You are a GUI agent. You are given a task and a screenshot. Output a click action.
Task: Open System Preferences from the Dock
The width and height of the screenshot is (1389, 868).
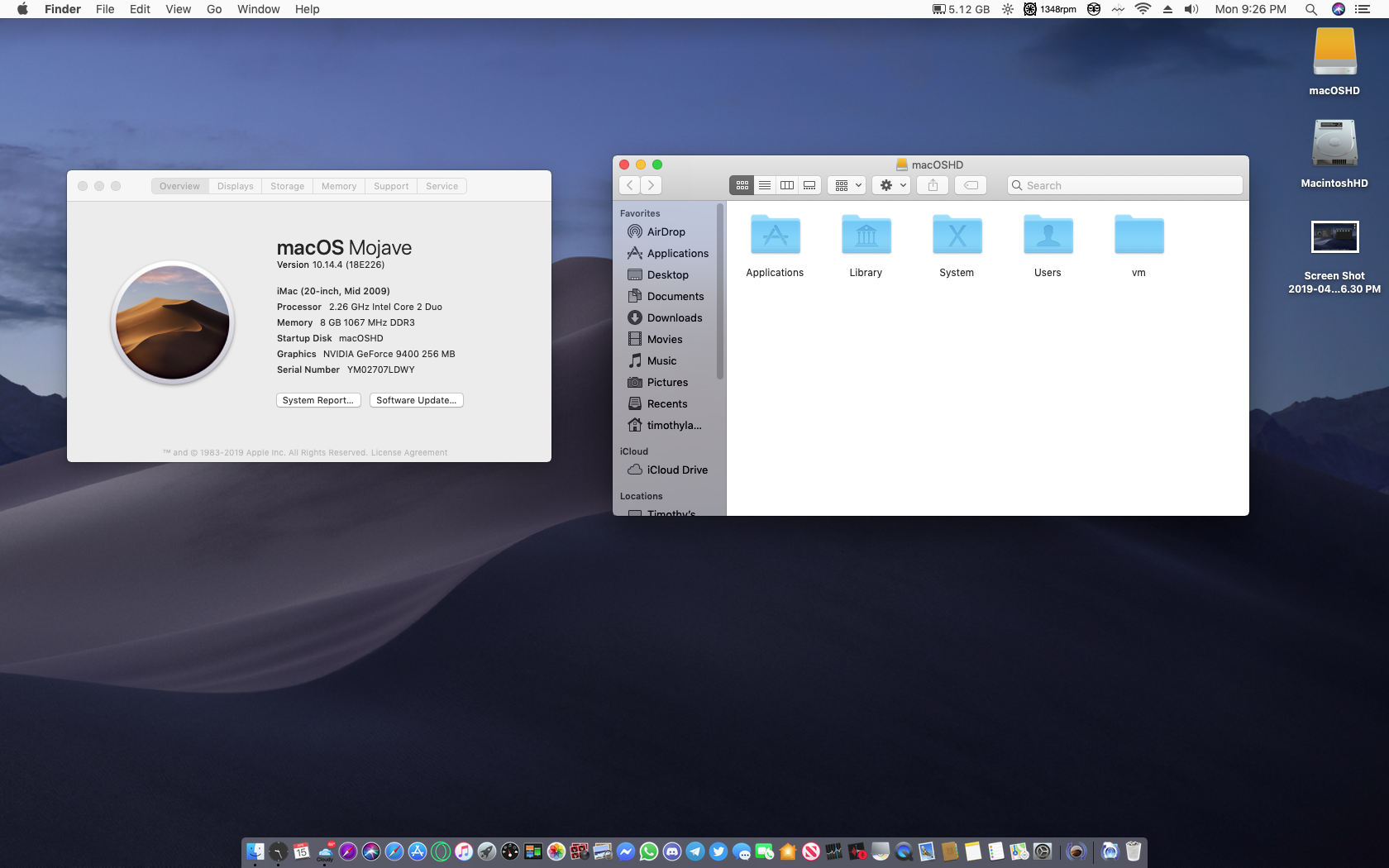pyautogui.click(x=1043, y=851)
